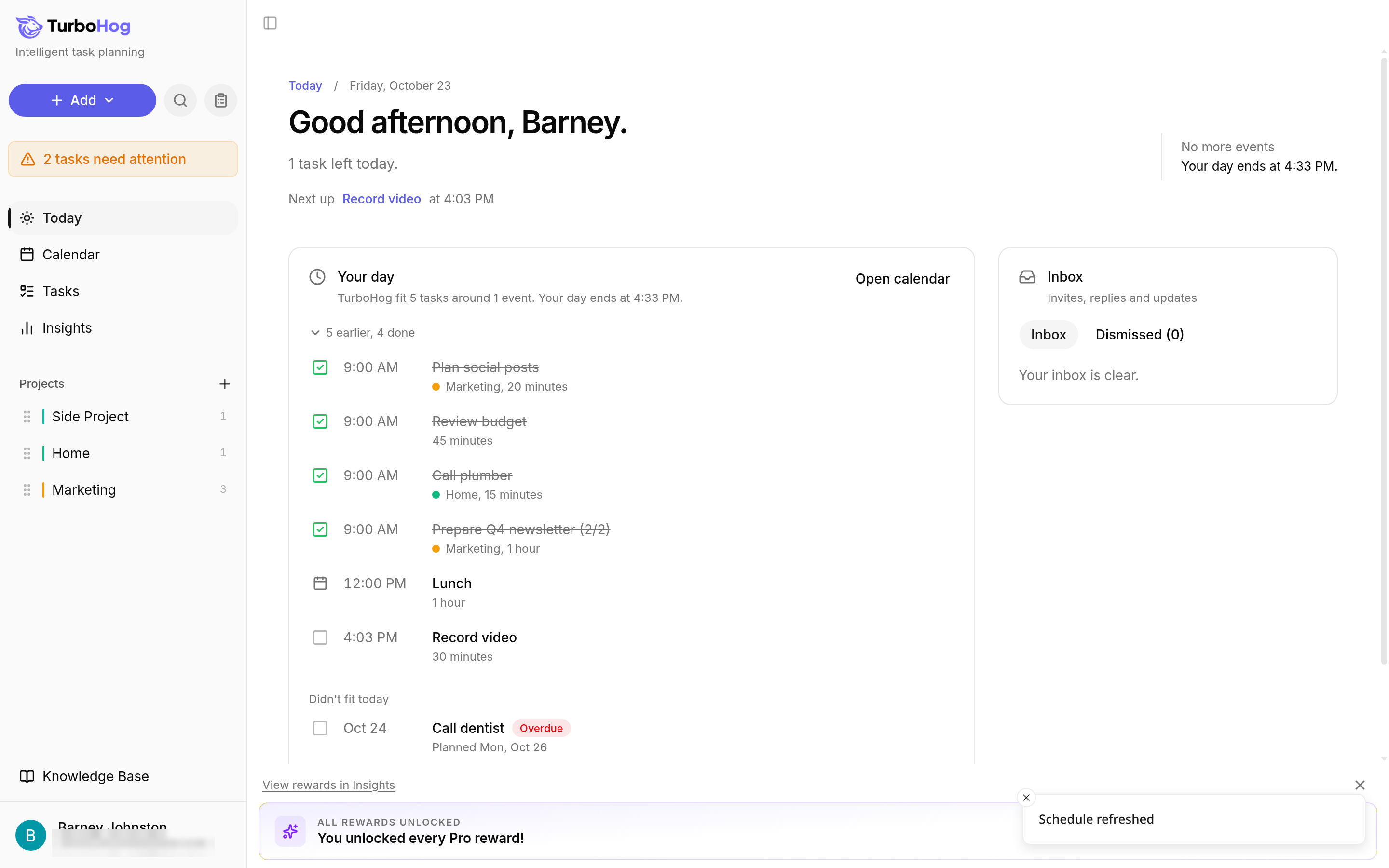
Task: Uncheck the Plan social posts task
Action: pyautogui.click(x=320, y=367)
